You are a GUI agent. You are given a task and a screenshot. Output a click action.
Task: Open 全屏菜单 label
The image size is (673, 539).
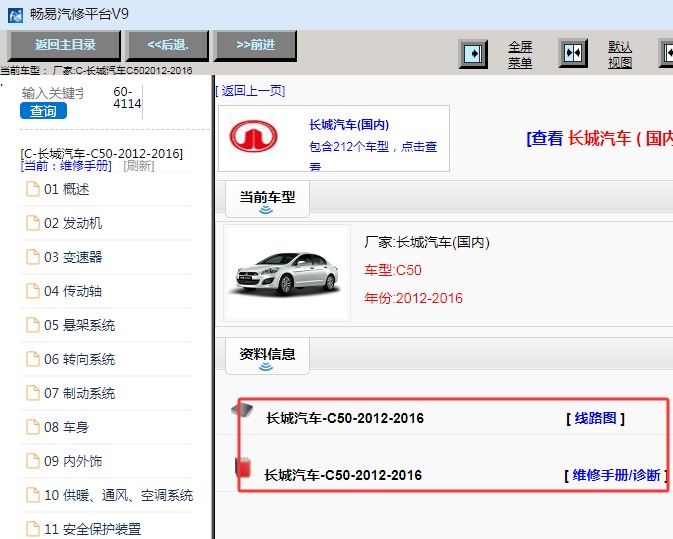(x=520, y=55)
